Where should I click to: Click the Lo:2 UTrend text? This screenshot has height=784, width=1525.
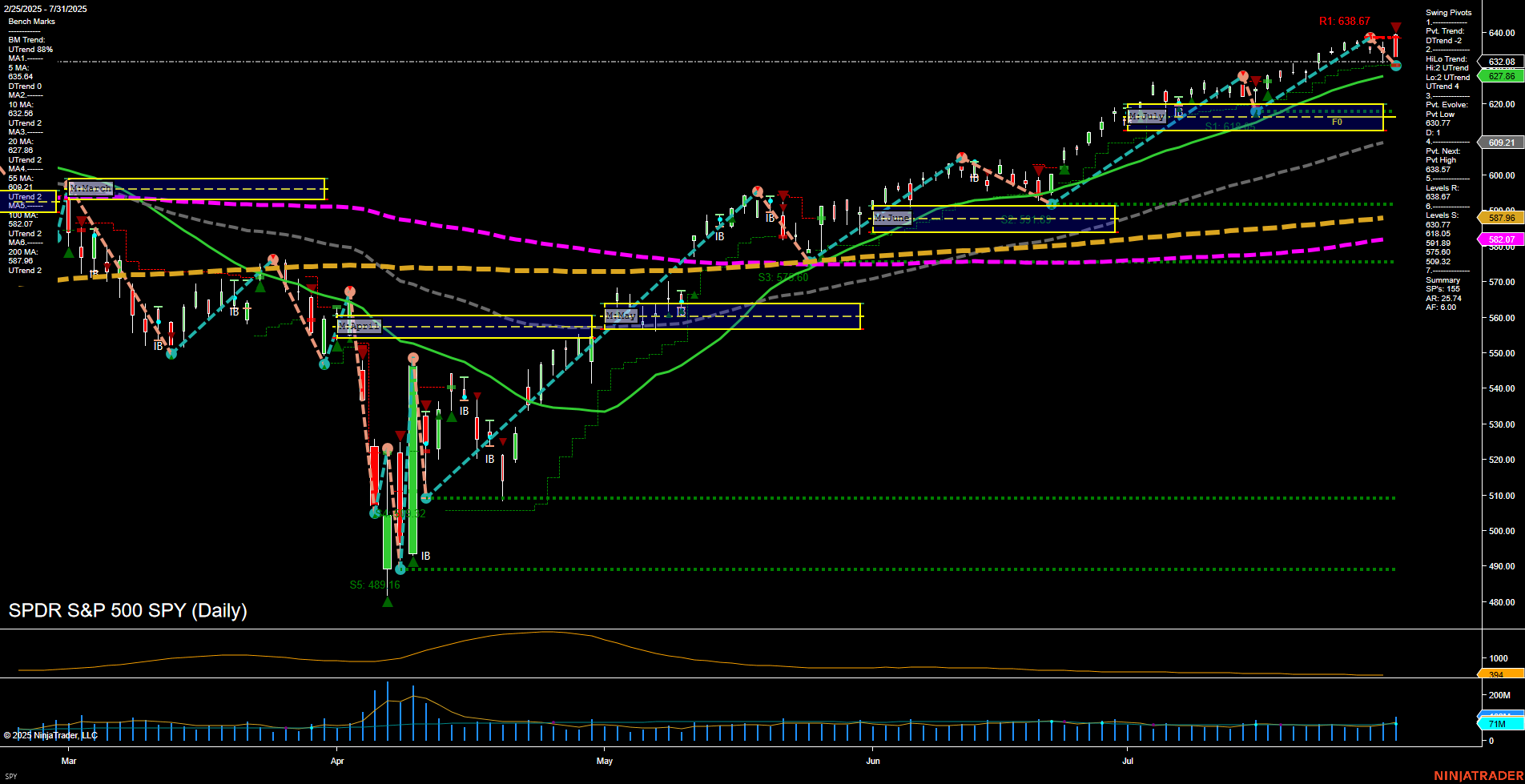[x=1447, y=78]
